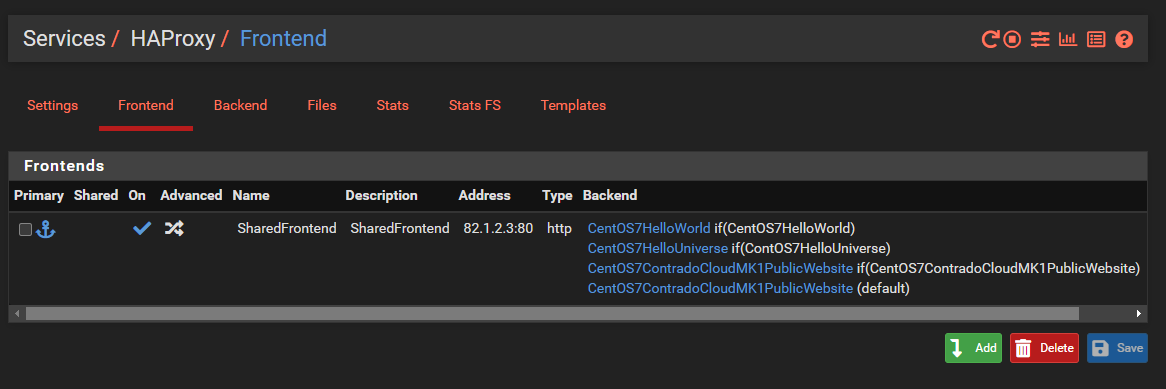
Task: Open related settings sliders icon
Action: [1040, 39]
